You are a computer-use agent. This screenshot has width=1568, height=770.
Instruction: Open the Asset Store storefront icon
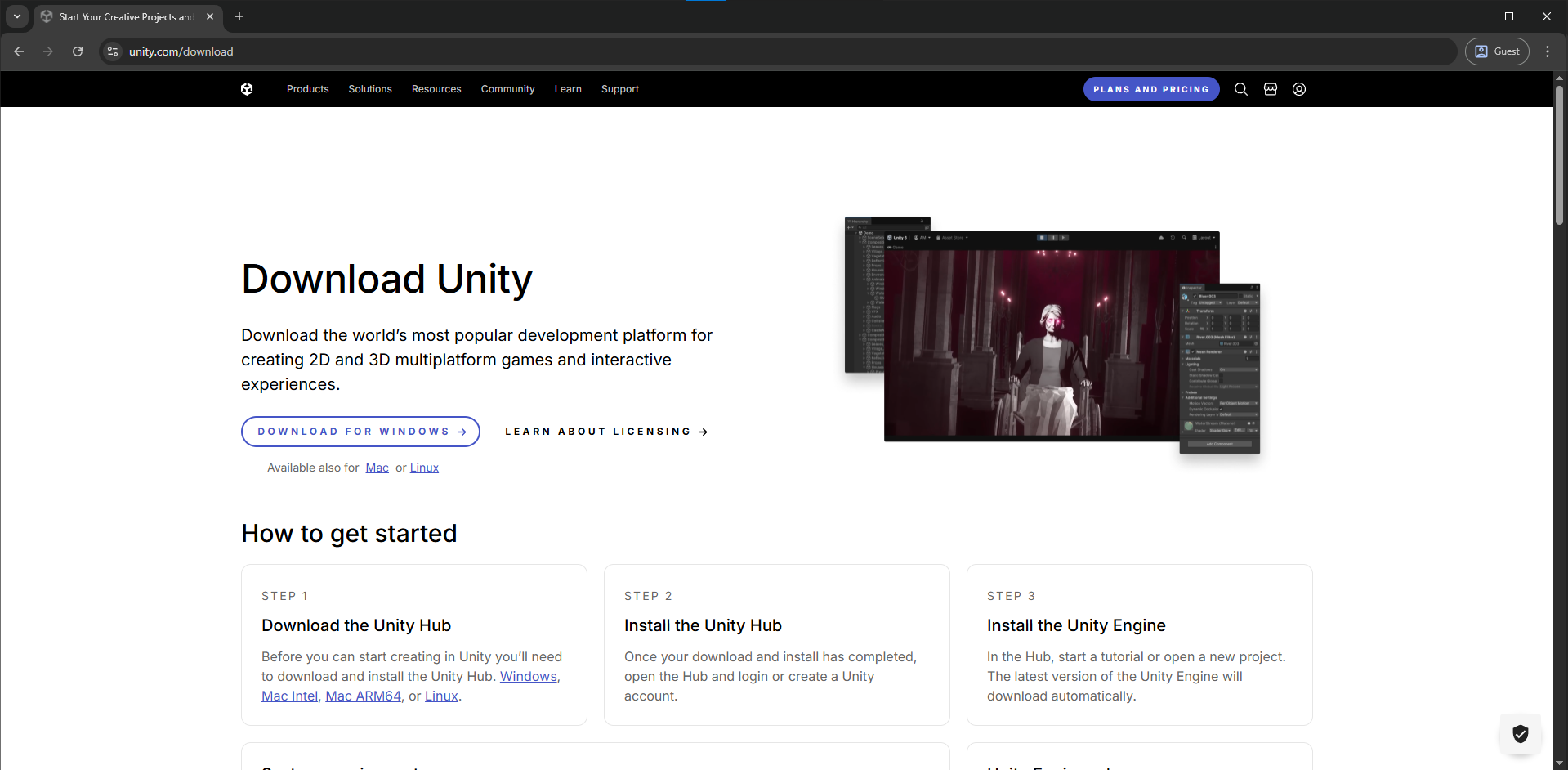(1271, 89)
